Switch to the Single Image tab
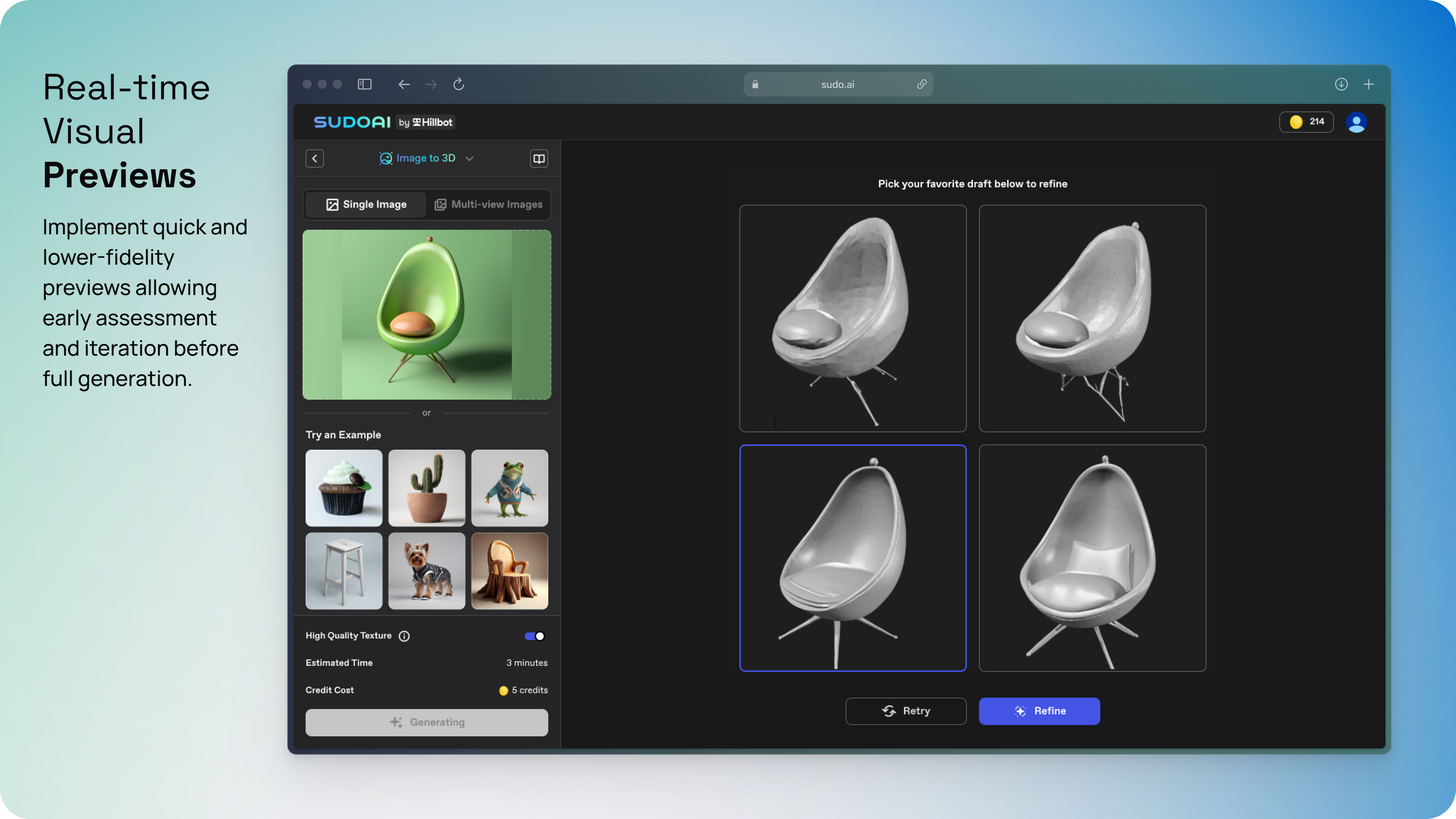Image resolution: width=1456 pixels, height=819 pixels. coord(366,205)
